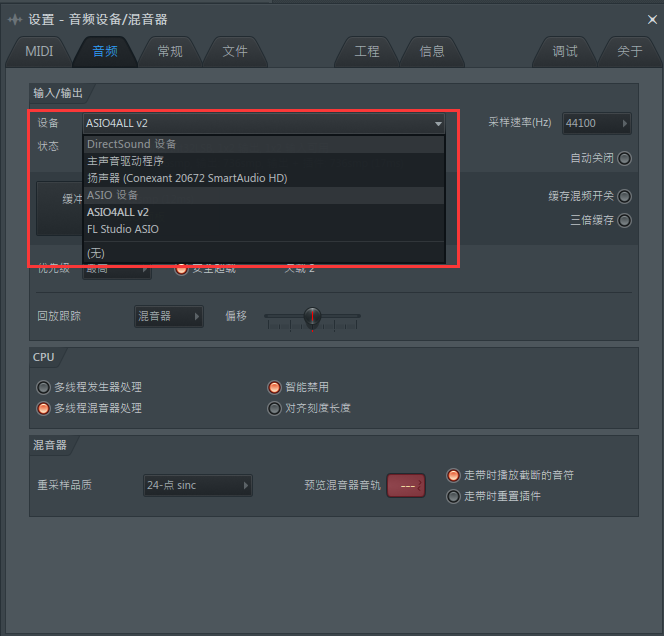Click the 输入/输出 section header

58,93
